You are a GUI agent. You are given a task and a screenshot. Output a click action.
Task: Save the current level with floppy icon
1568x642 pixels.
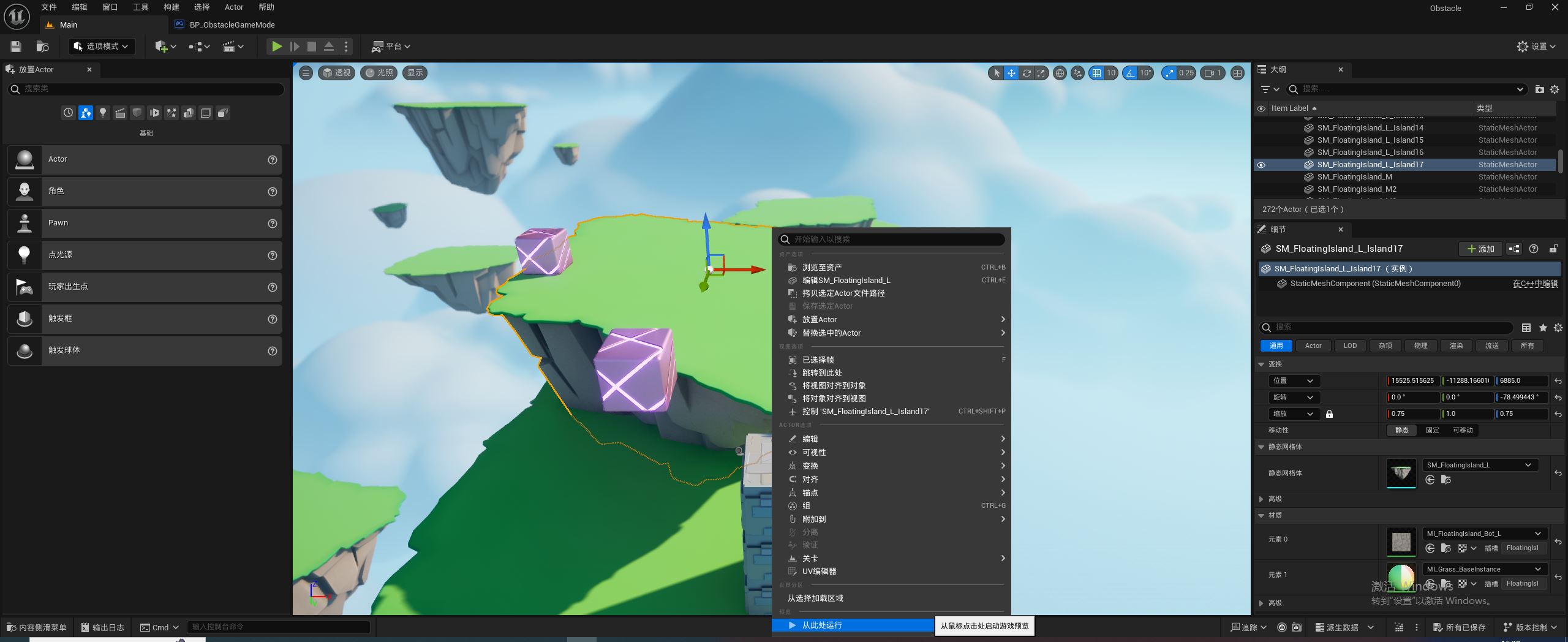tap(16, 47)
